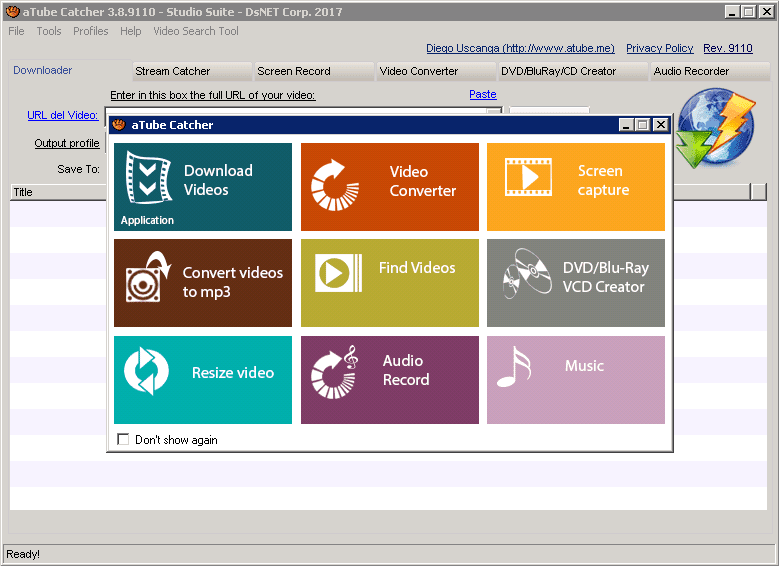Screen dimensions: 779x566
Task: Close the aTube Catcher launcher dialog
Action: 660,125
